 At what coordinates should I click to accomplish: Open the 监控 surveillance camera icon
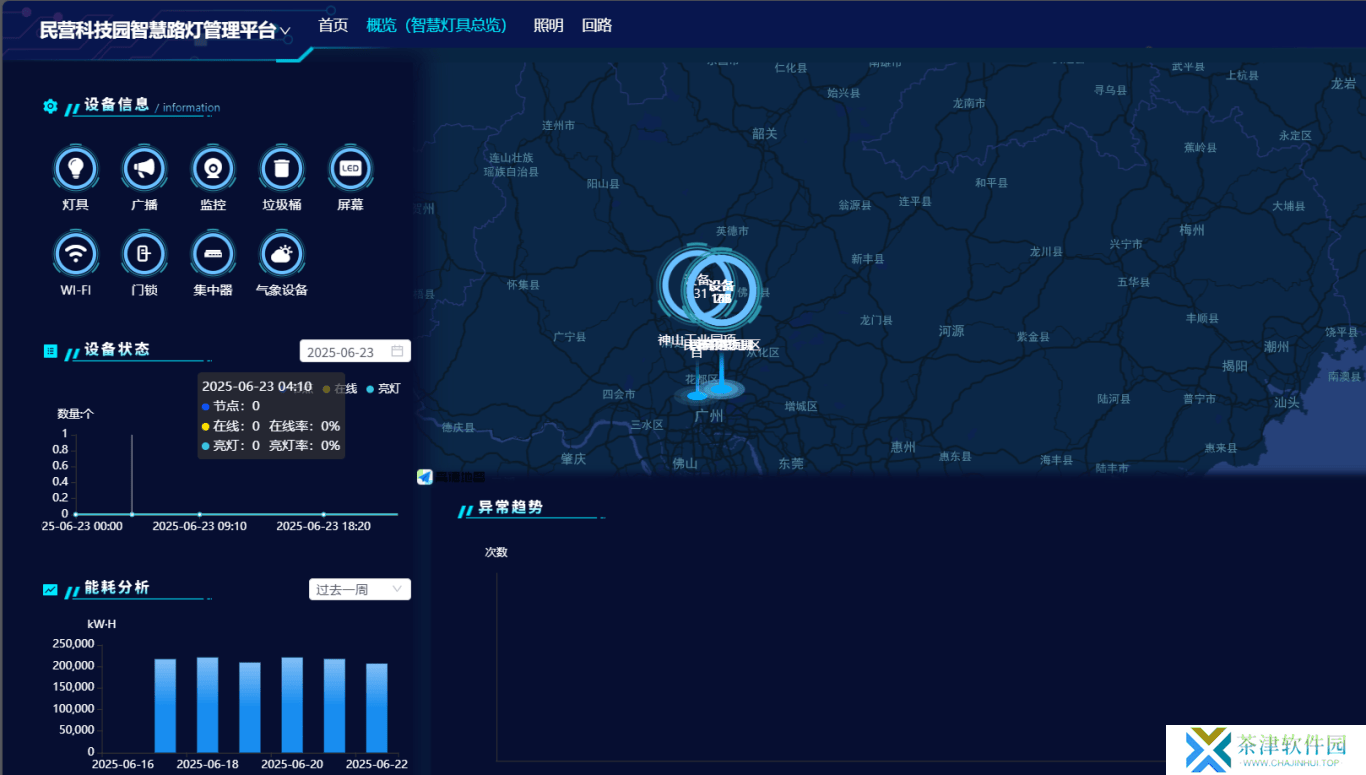213,169
